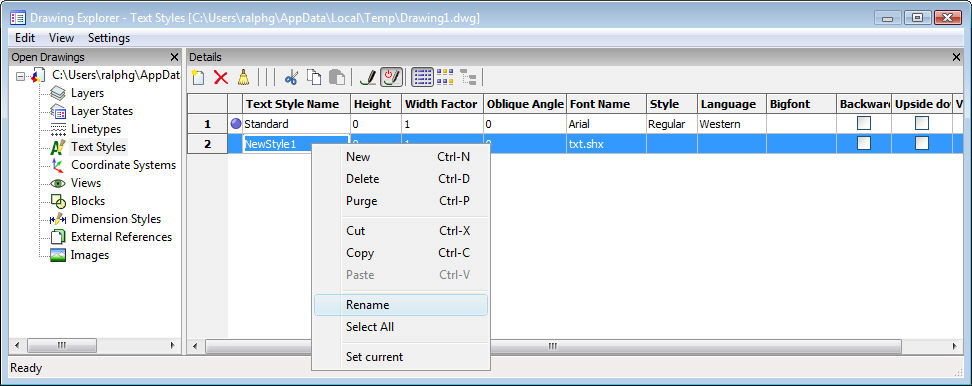The width and height of the screenshot is (972, 386).
Task: Select the Detail list view icon
Action: [x=423, y=77]
